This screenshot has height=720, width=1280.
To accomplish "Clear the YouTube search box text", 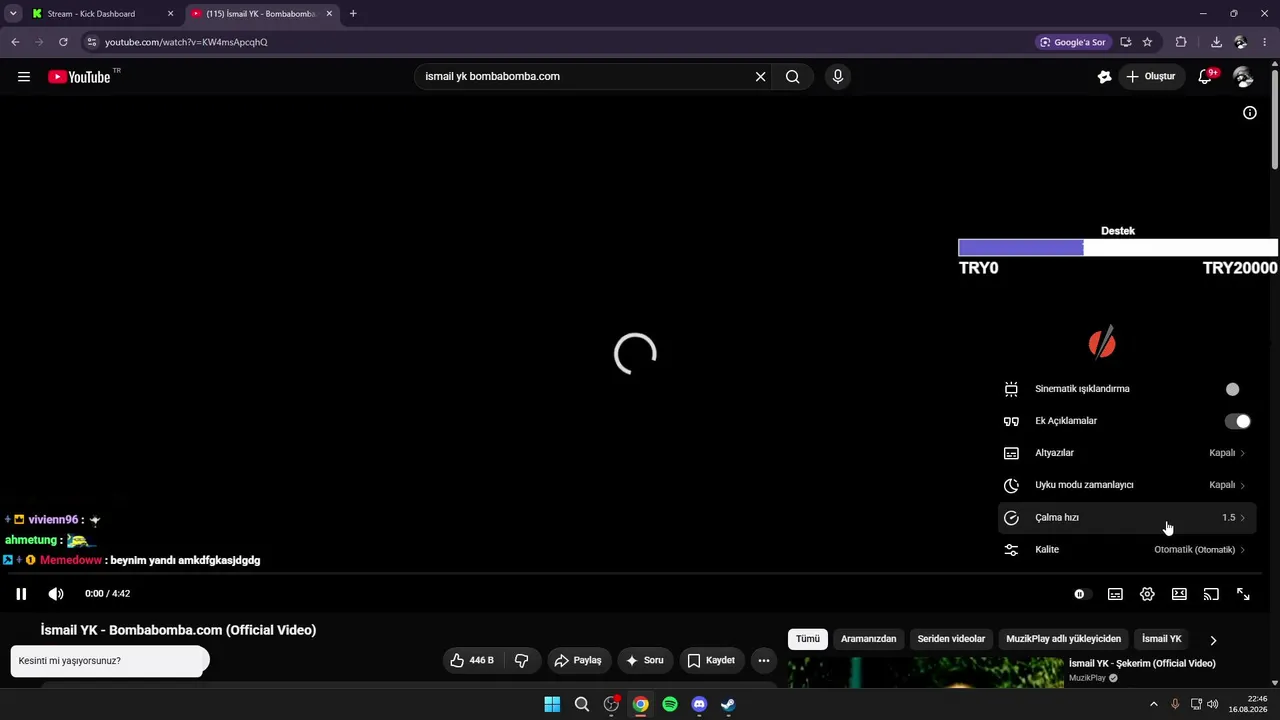I will pos(760,77).
